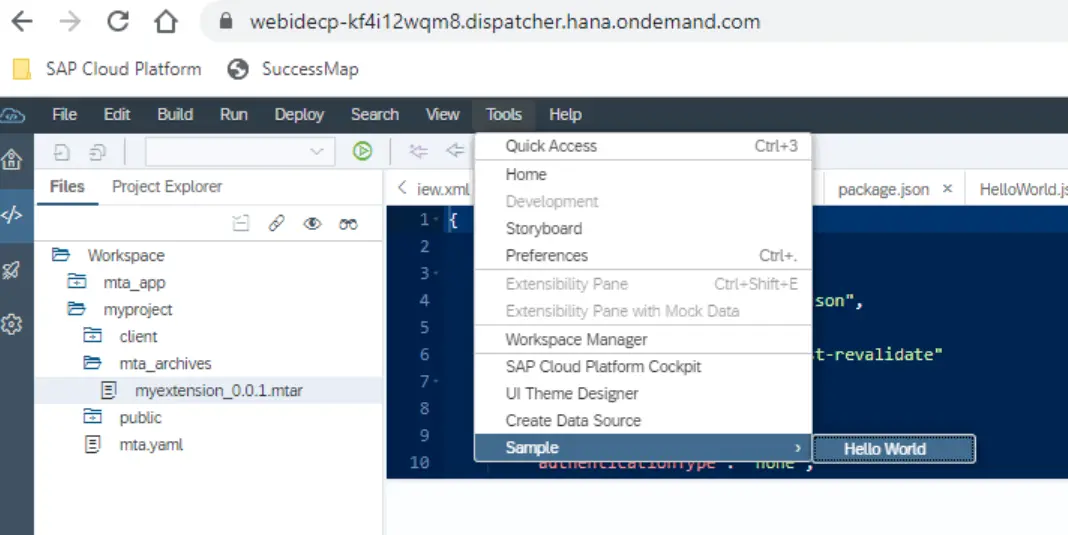Image resolution: width=1068 pixels, height=535 pixels.
Task: Click the glasses icon in Files toolbar
Action: pos(348,224)
